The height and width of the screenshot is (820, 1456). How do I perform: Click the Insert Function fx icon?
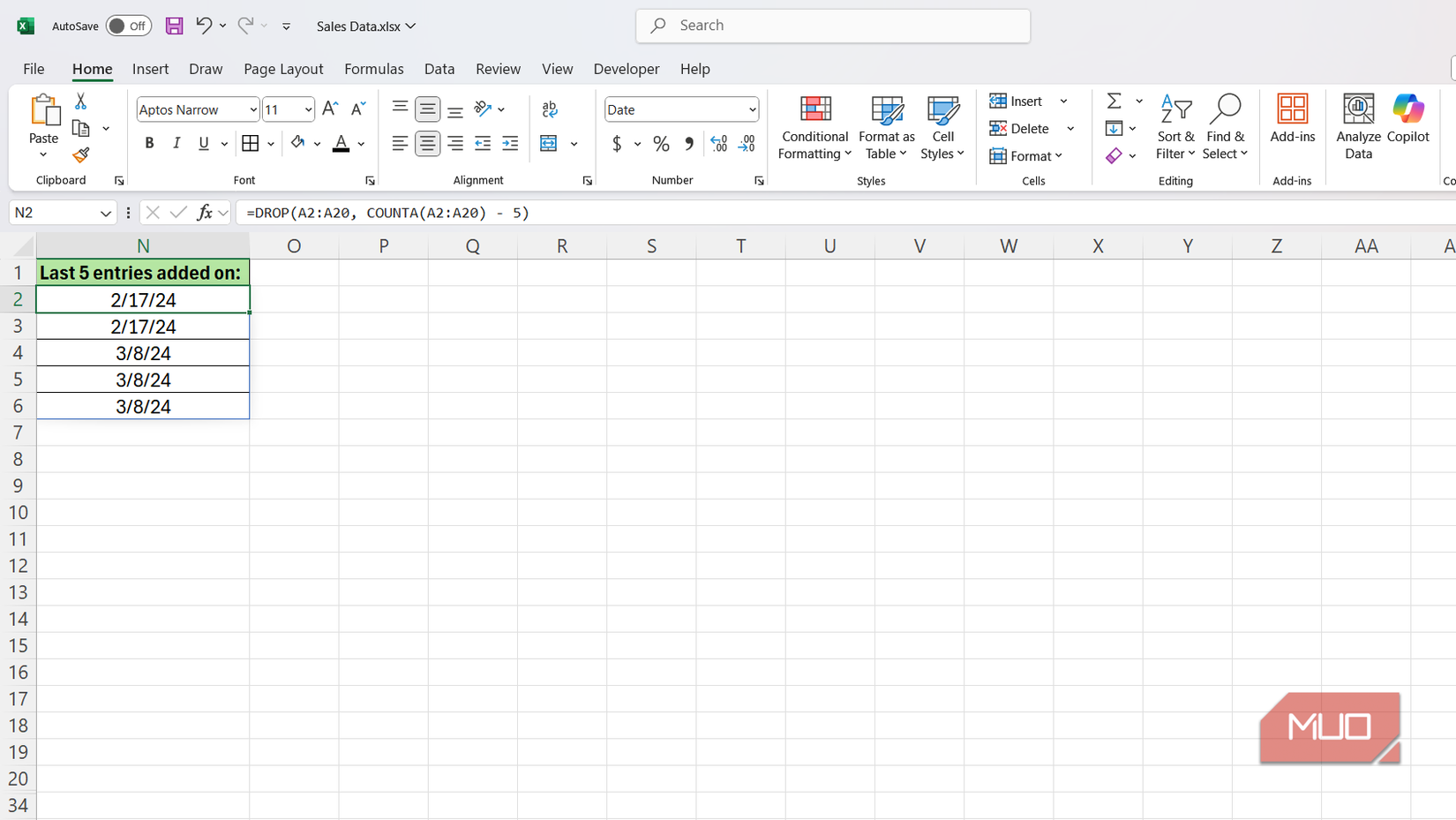205,213
